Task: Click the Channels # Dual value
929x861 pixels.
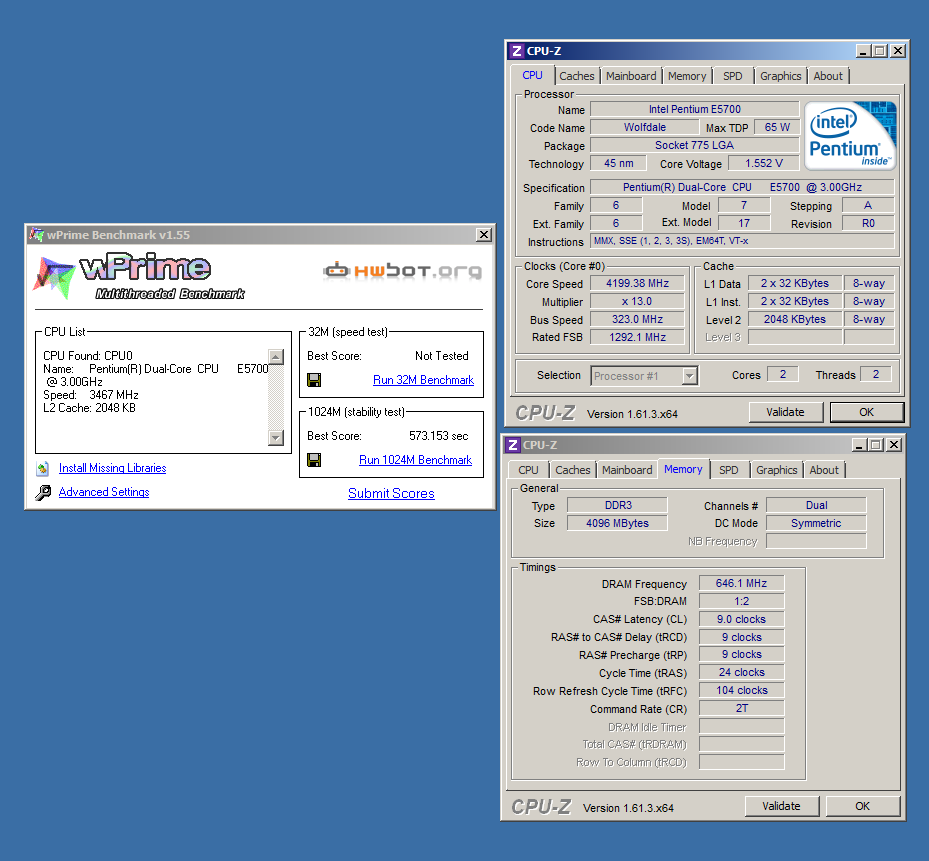Action: click(x=816, y=505)
